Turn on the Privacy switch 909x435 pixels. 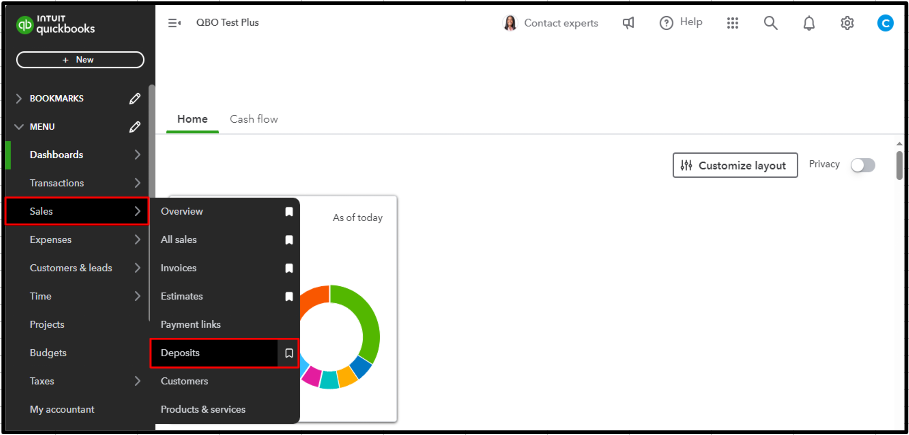coord(863,165)
